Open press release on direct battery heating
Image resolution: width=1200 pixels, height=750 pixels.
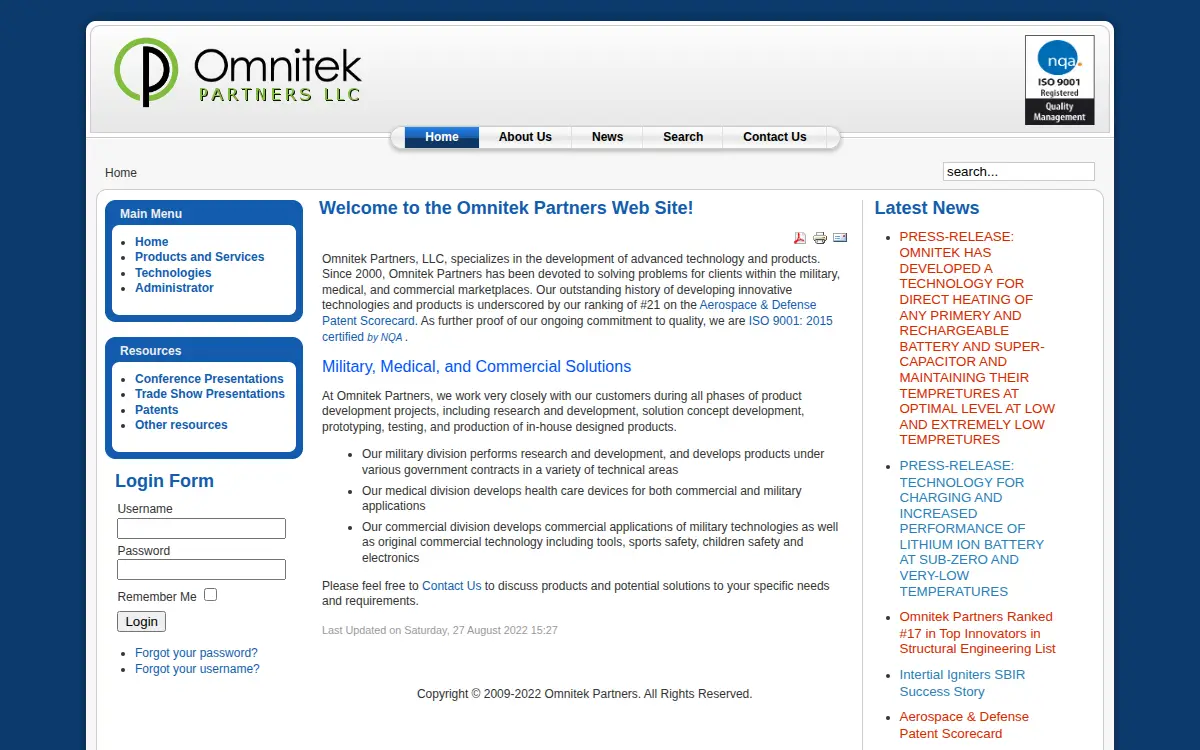tap(977, 338)
